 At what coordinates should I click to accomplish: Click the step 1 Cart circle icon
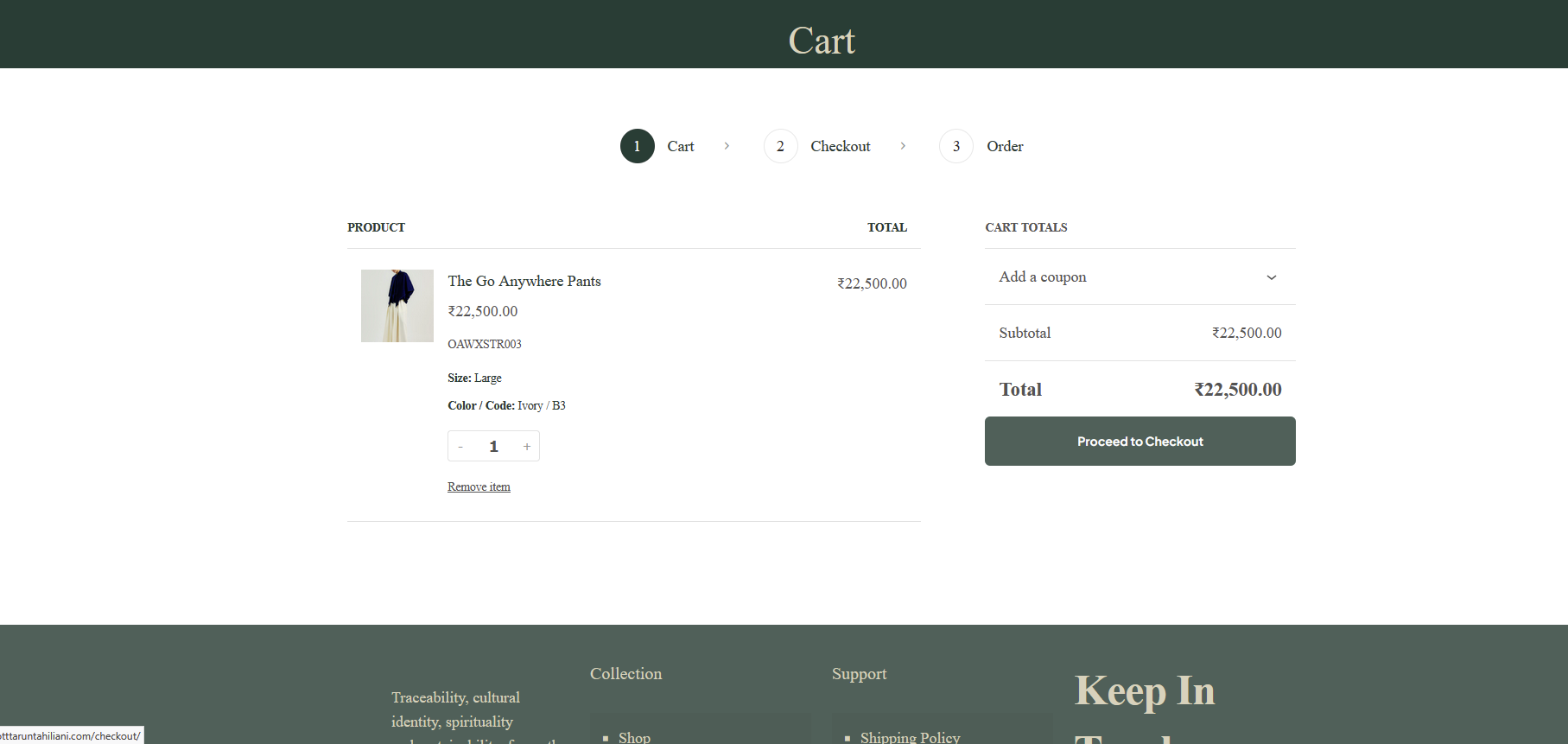(x=637, y=146)
